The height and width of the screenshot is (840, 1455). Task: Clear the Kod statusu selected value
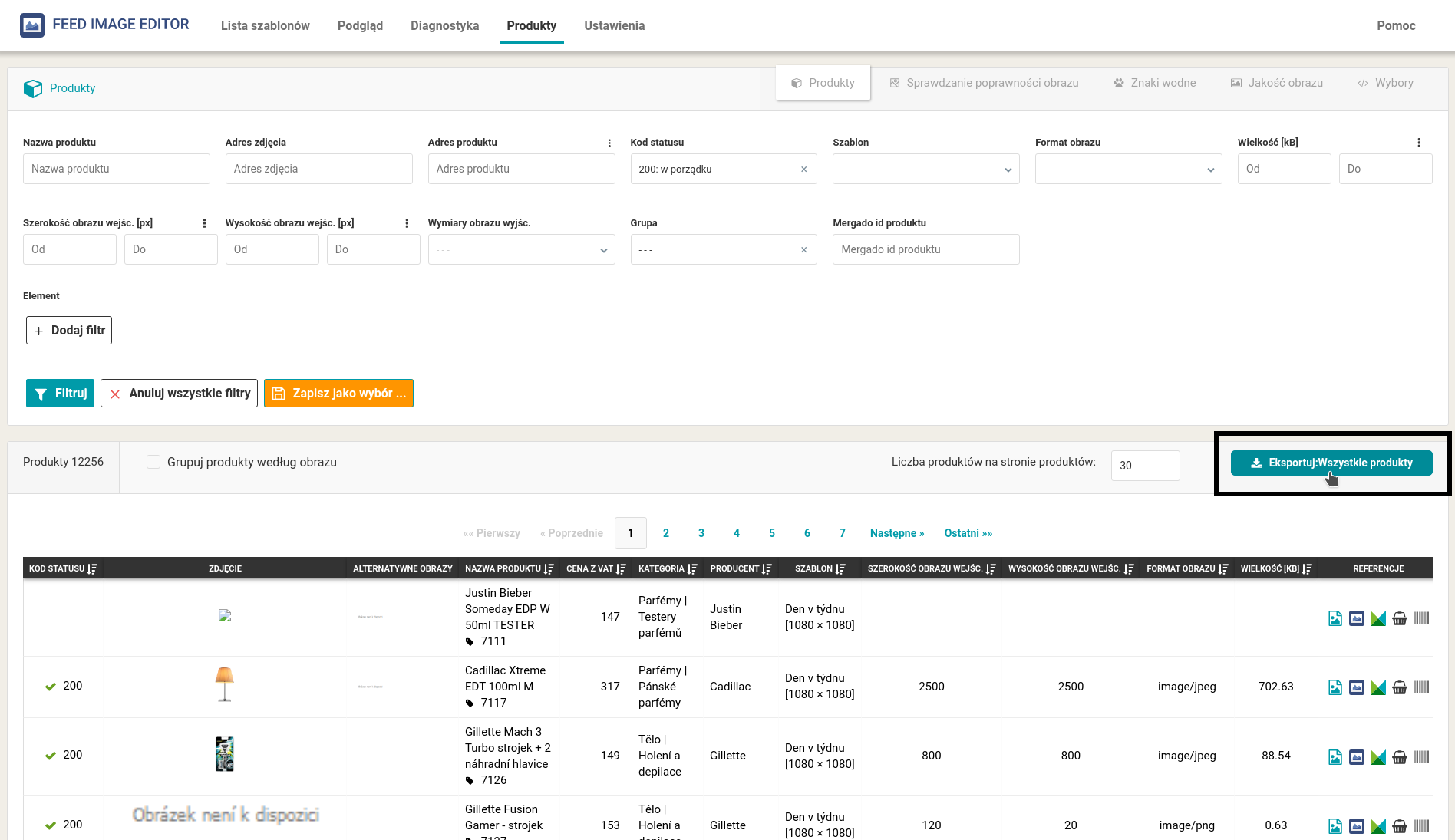click(803, 170)
